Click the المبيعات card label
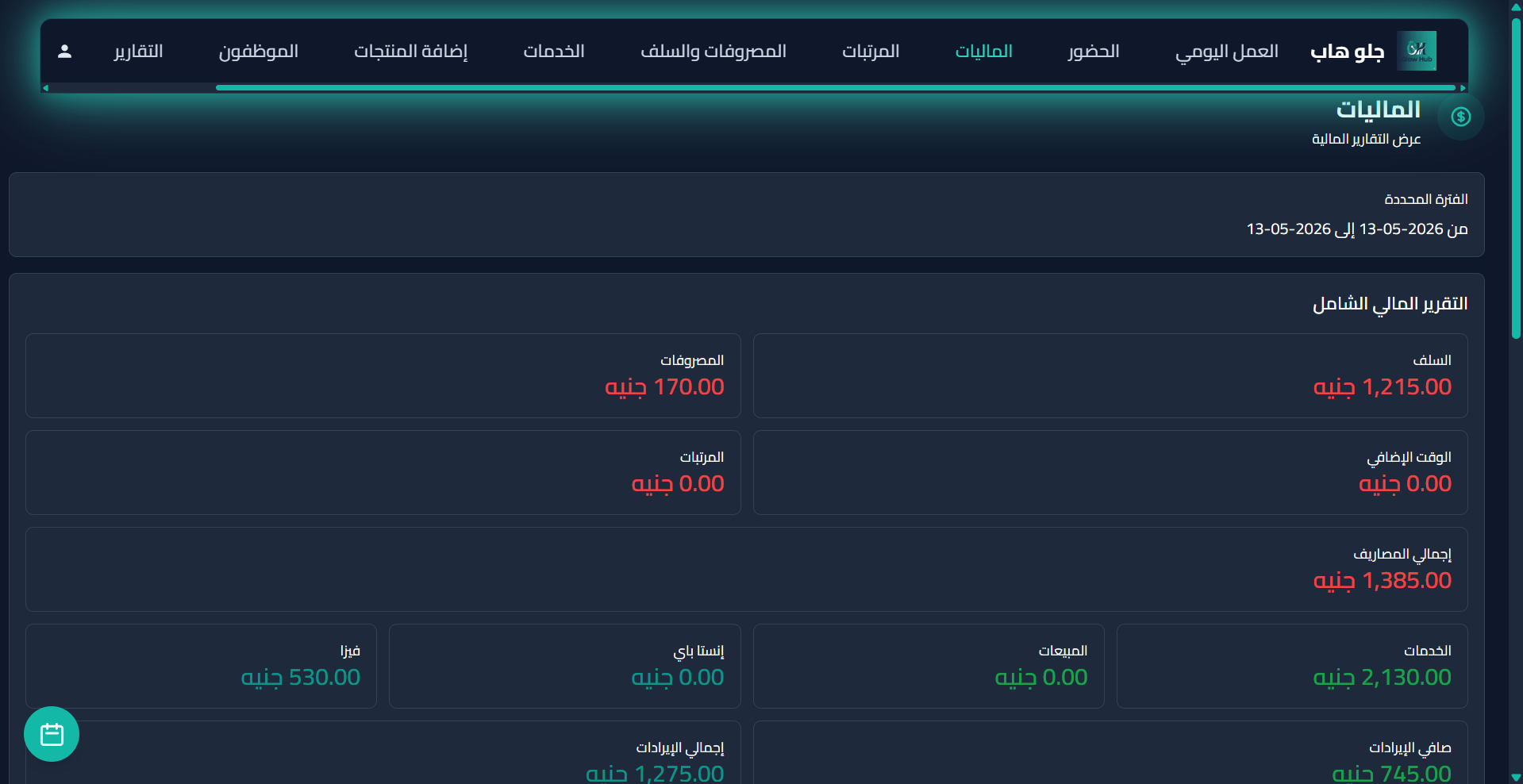Viewport: 1523px width, 784px height. (1063, 651)
